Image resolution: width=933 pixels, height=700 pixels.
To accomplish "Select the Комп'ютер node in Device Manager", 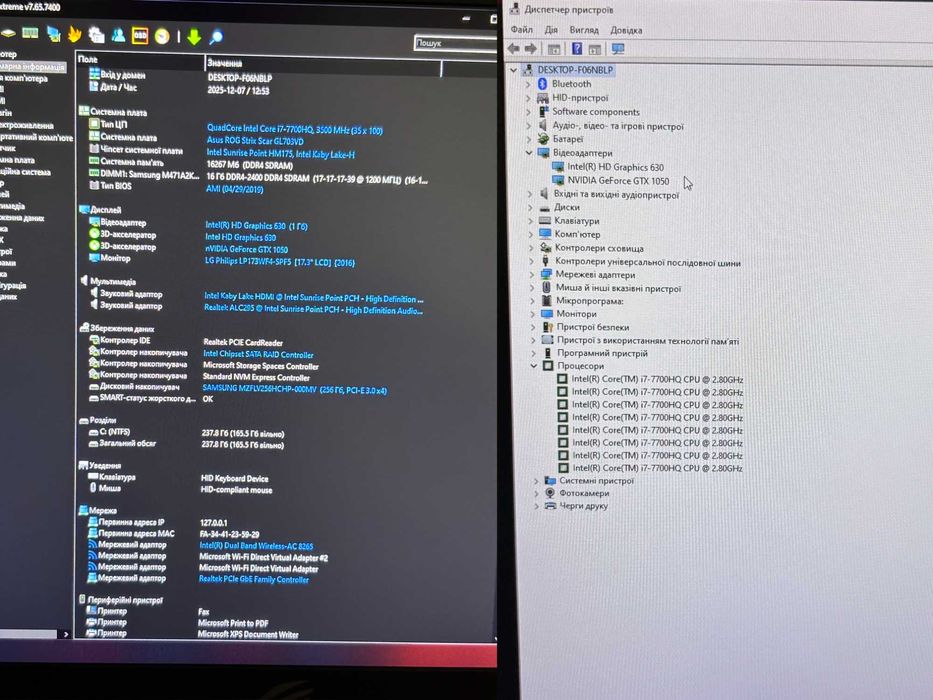I will pyautogui.click(x=577, y=234).
